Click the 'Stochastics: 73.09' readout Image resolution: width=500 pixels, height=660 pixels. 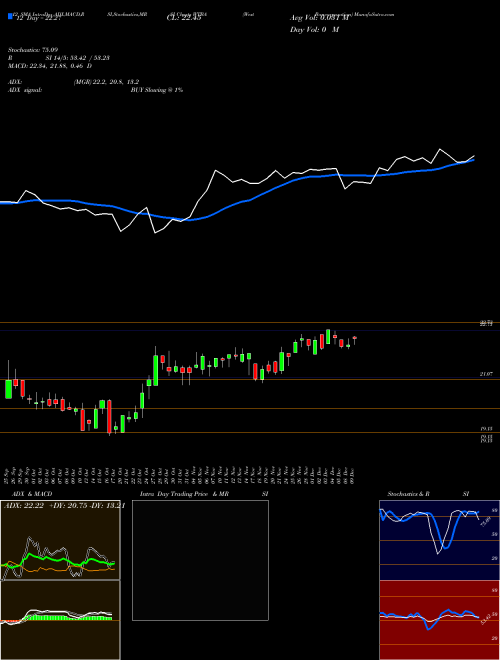33,50
